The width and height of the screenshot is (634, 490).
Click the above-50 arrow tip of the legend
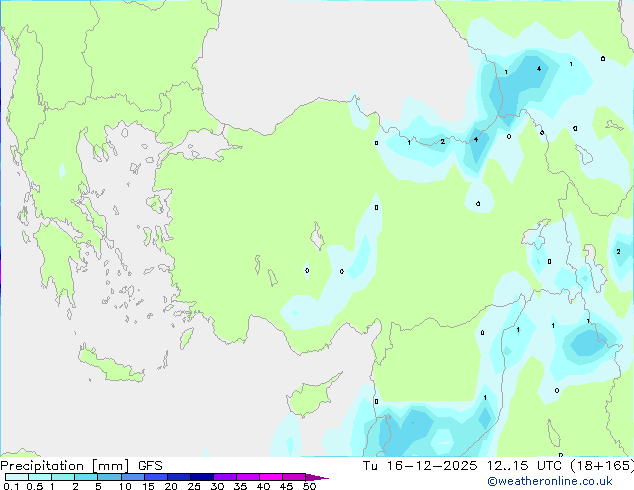[317, 477]
